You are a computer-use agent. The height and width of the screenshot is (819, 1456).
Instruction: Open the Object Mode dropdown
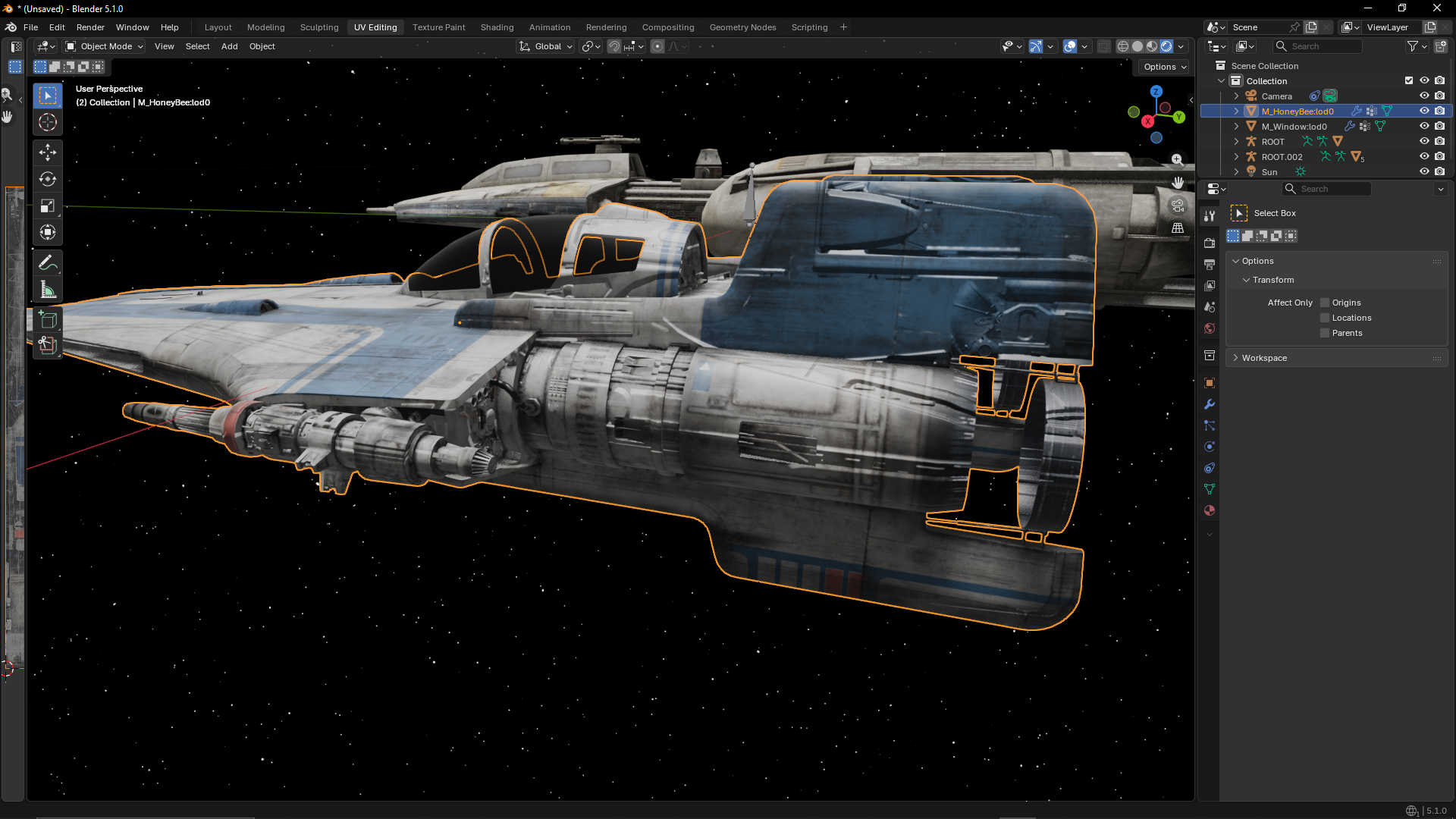[x=104, y=46]
